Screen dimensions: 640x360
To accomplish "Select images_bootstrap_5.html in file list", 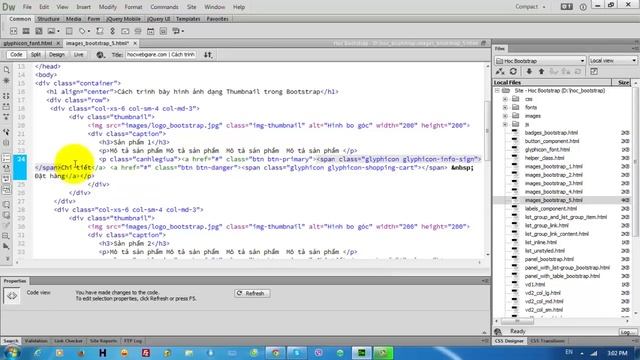I will pos(553,200).
